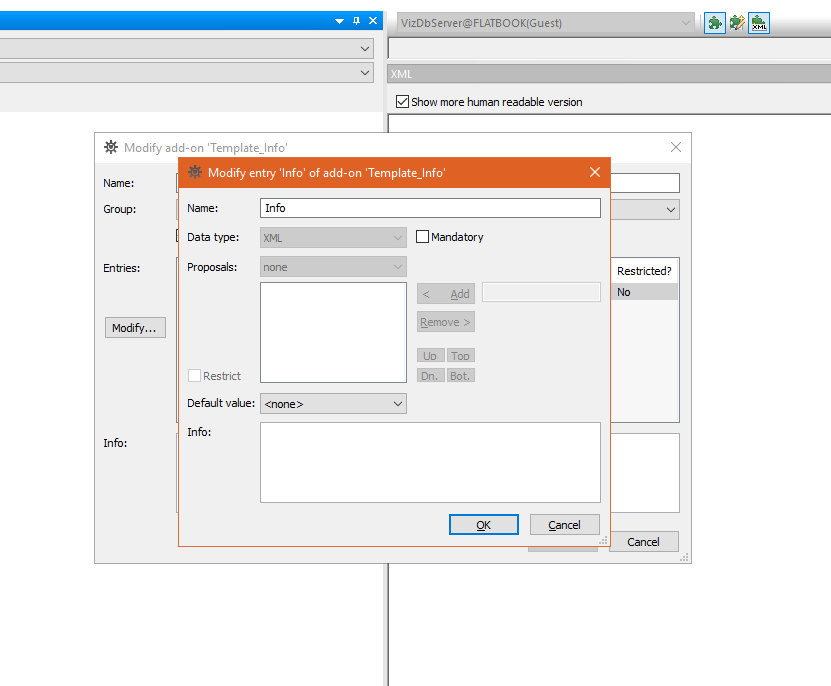The image size is (831, 686).
Task: Click the green puzzle add-on icon
Action: pos(715,22)
